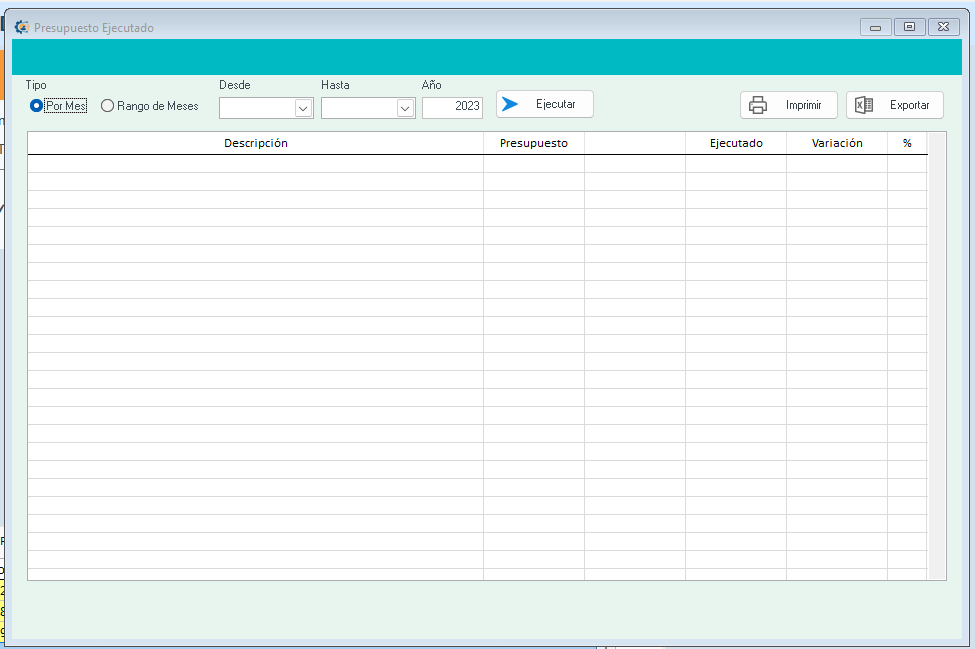Click the table's vertical scrollbar track
Screen dimensions: 975x649
(937, 360)
